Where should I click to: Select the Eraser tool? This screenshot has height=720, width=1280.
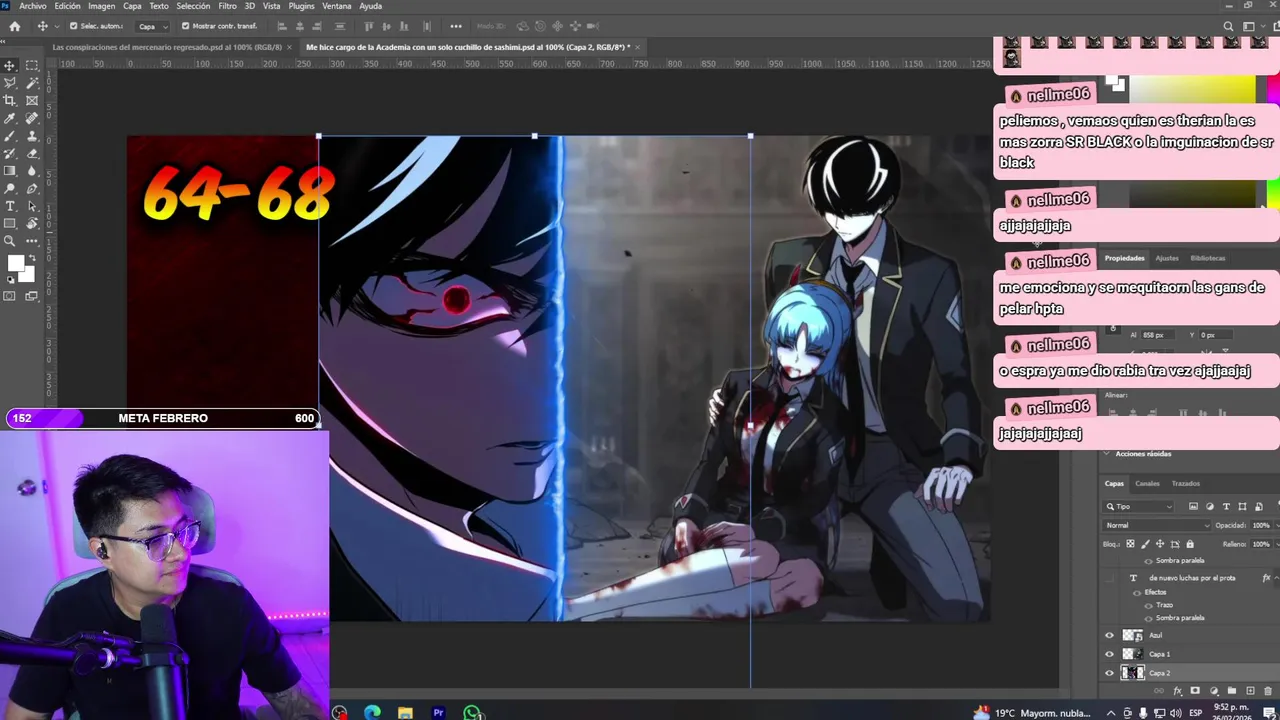click(32, 153)
